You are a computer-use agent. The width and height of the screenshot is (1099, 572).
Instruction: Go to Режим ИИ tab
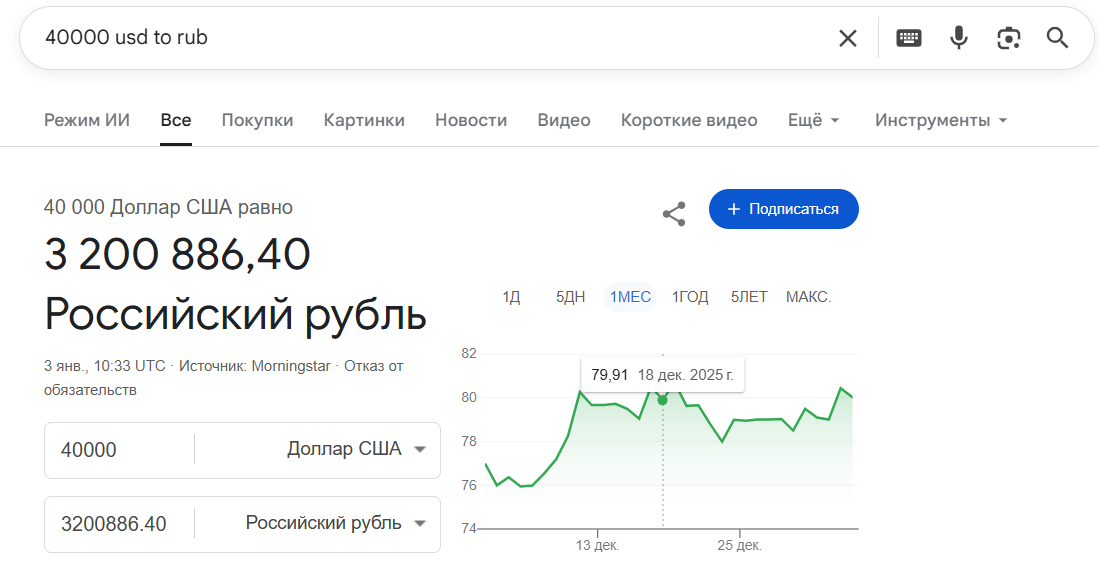87,120
